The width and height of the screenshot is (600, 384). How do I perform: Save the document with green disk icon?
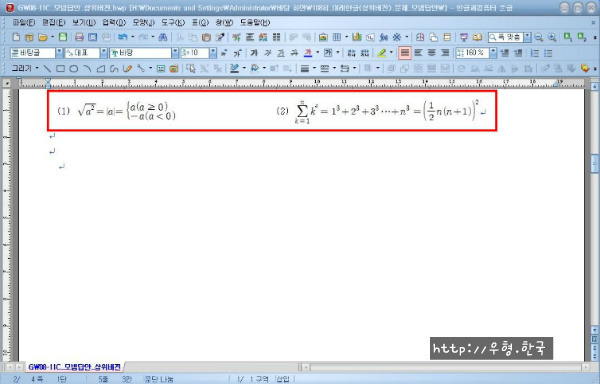pos(63,37)
